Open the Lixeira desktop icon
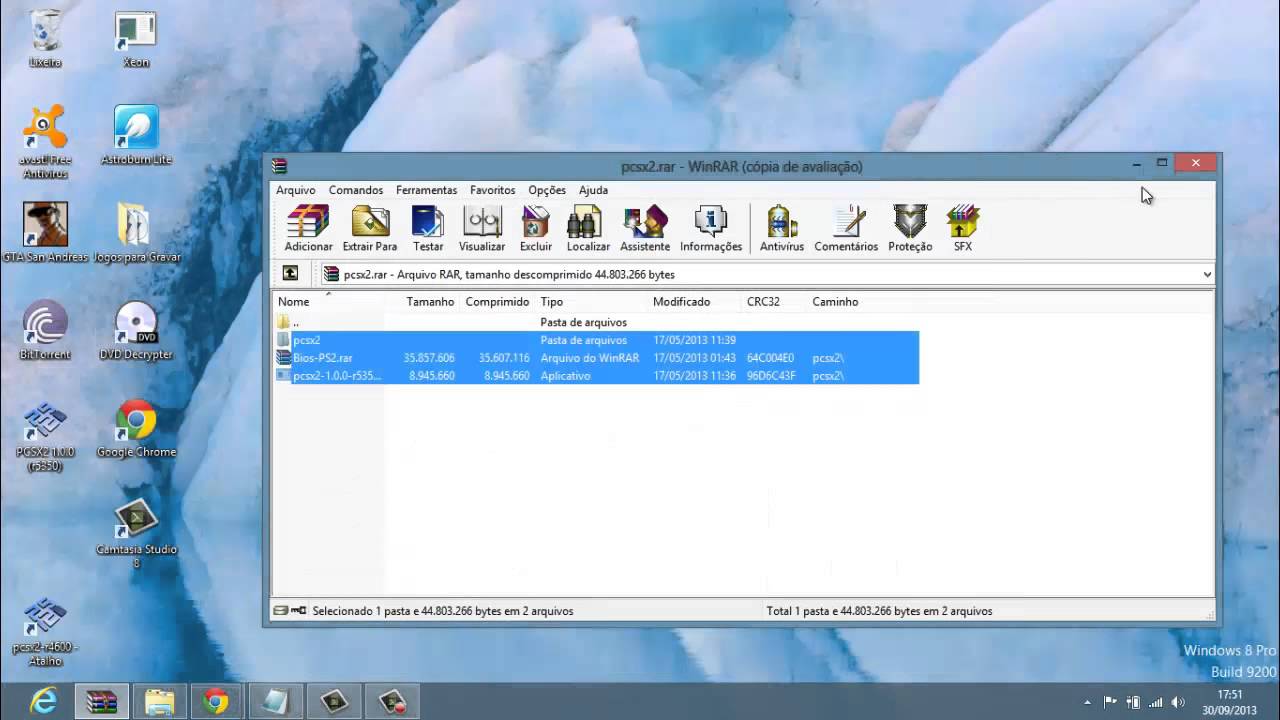This screenshot has height=720, width=1280. 45,41
